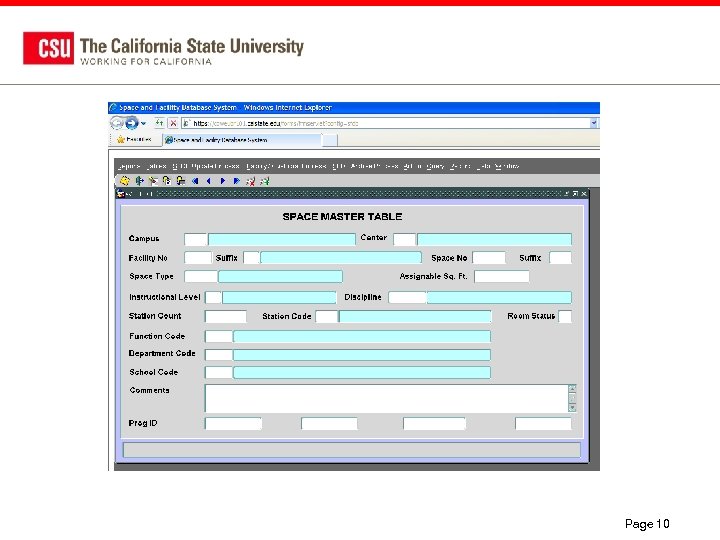Click the Discipline code input field

tap(408, 297)
